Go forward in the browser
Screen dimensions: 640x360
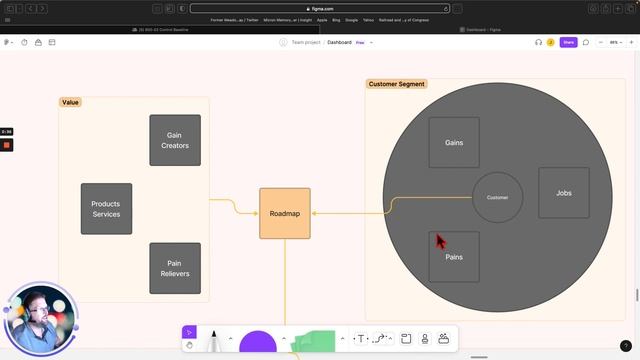point(42,9)
